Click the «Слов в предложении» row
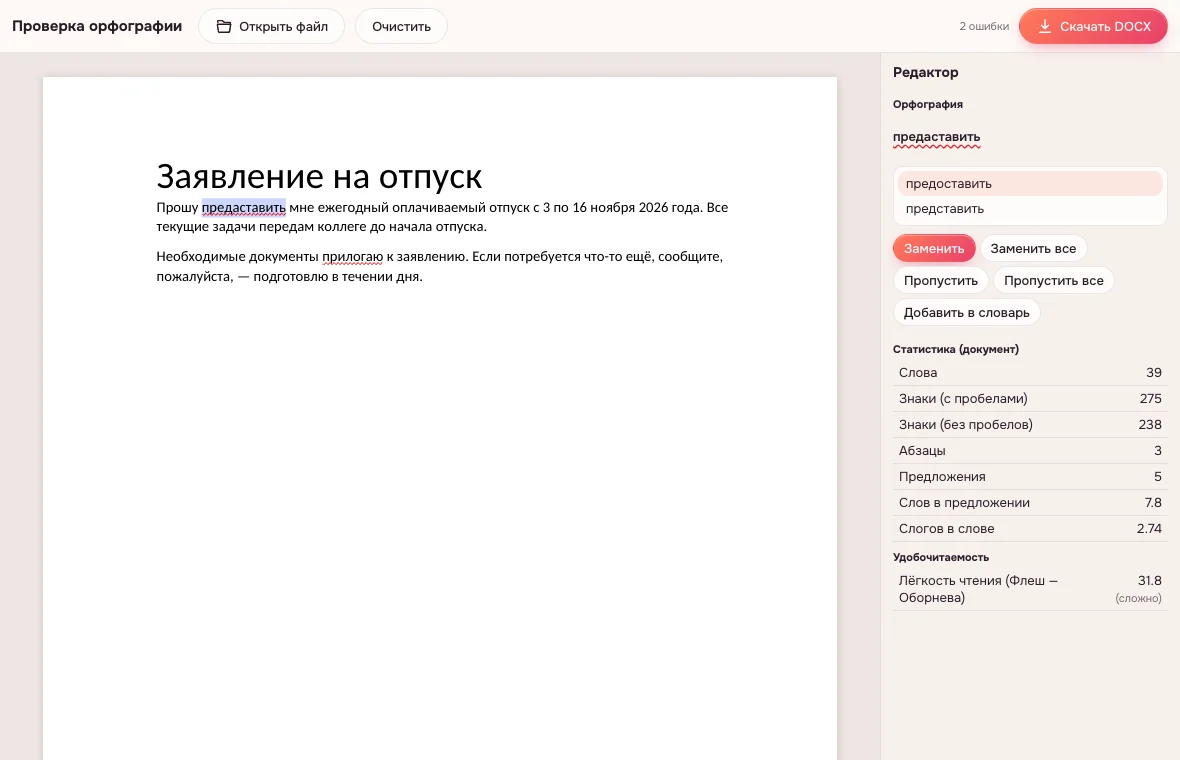The image size is (1180, 760). pos(1029,503)
